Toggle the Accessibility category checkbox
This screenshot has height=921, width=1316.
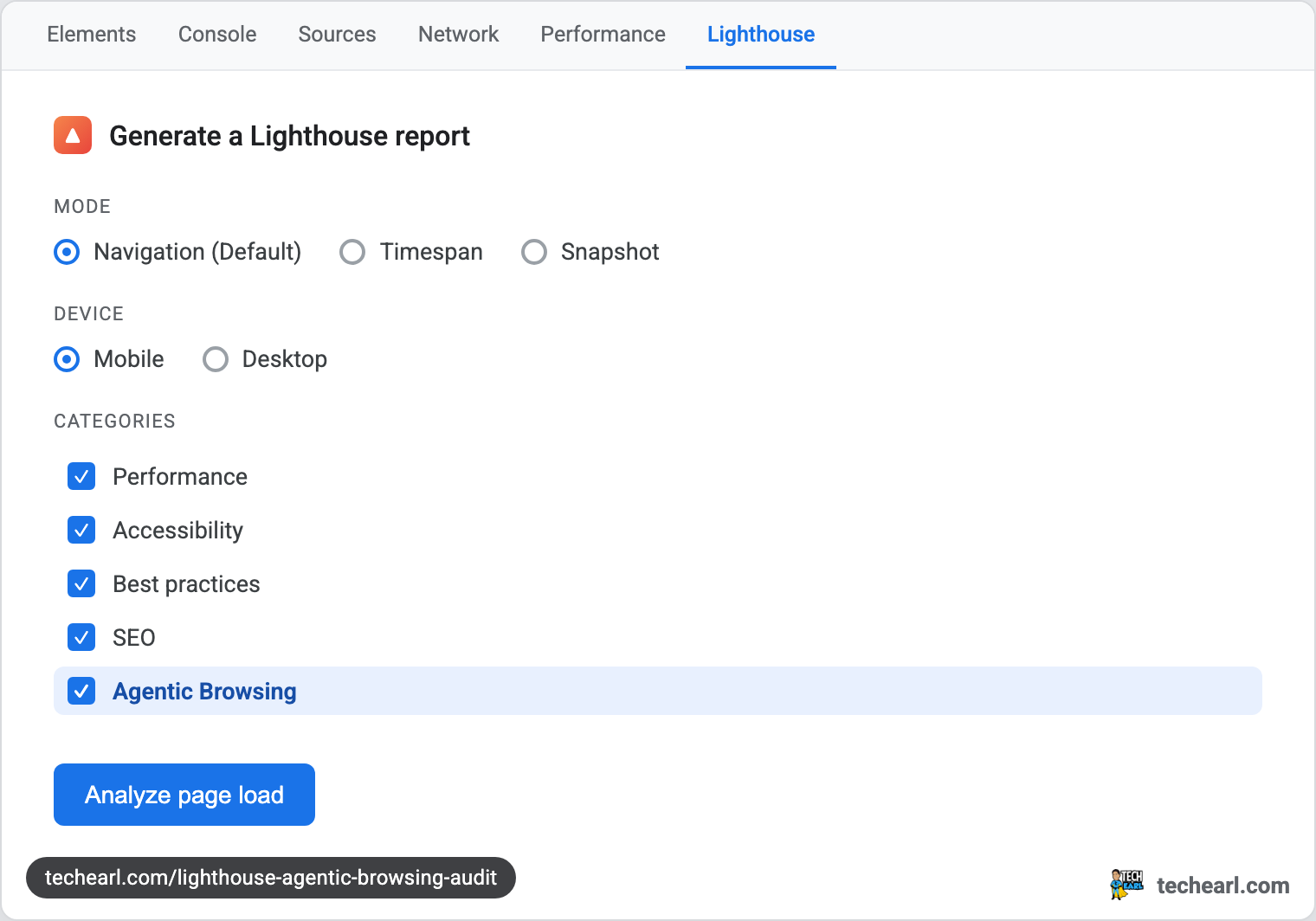[81, 530]
